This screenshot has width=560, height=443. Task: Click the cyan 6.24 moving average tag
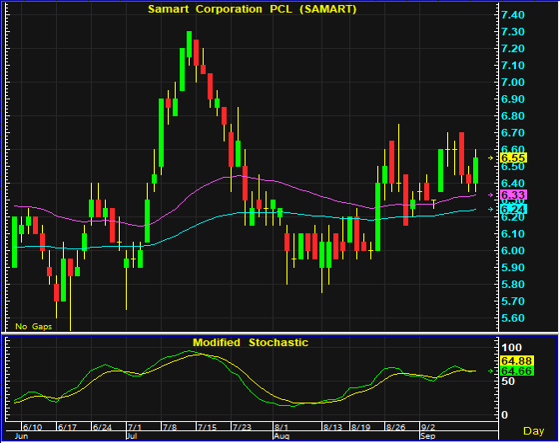tap(514, 209)
